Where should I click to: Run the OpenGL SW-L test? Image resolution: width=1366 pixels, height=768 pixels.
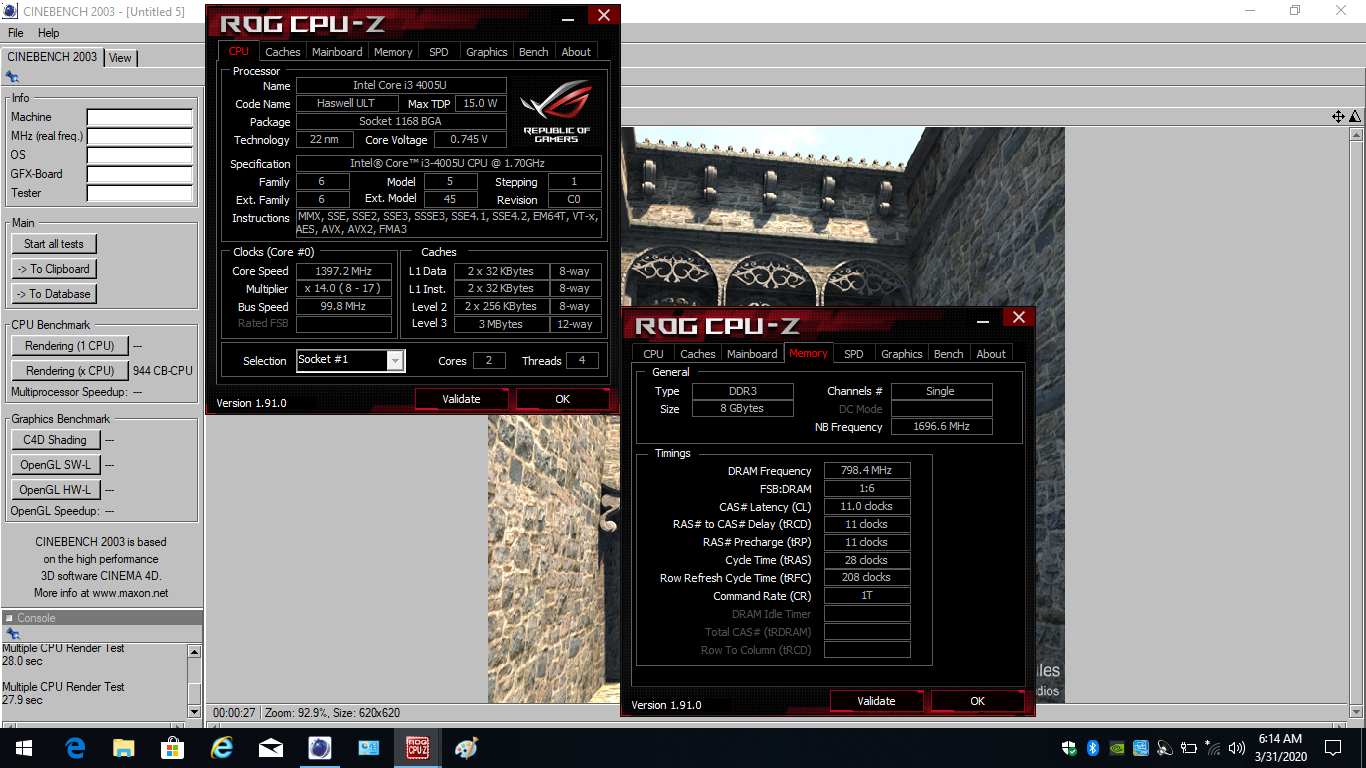tap(55, 465)
